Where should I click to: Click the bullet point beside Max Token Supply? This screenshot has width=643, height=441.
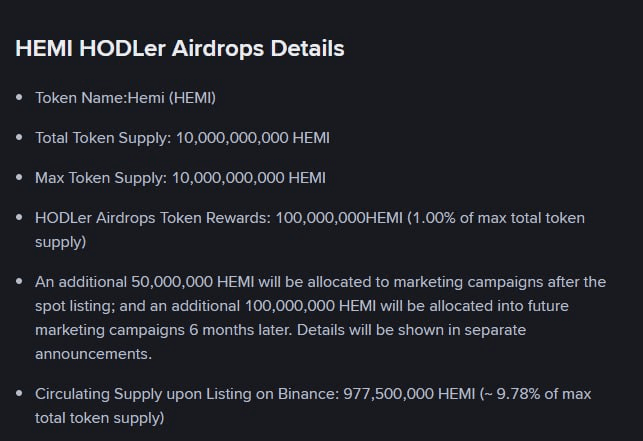click(x=19, y=178)
